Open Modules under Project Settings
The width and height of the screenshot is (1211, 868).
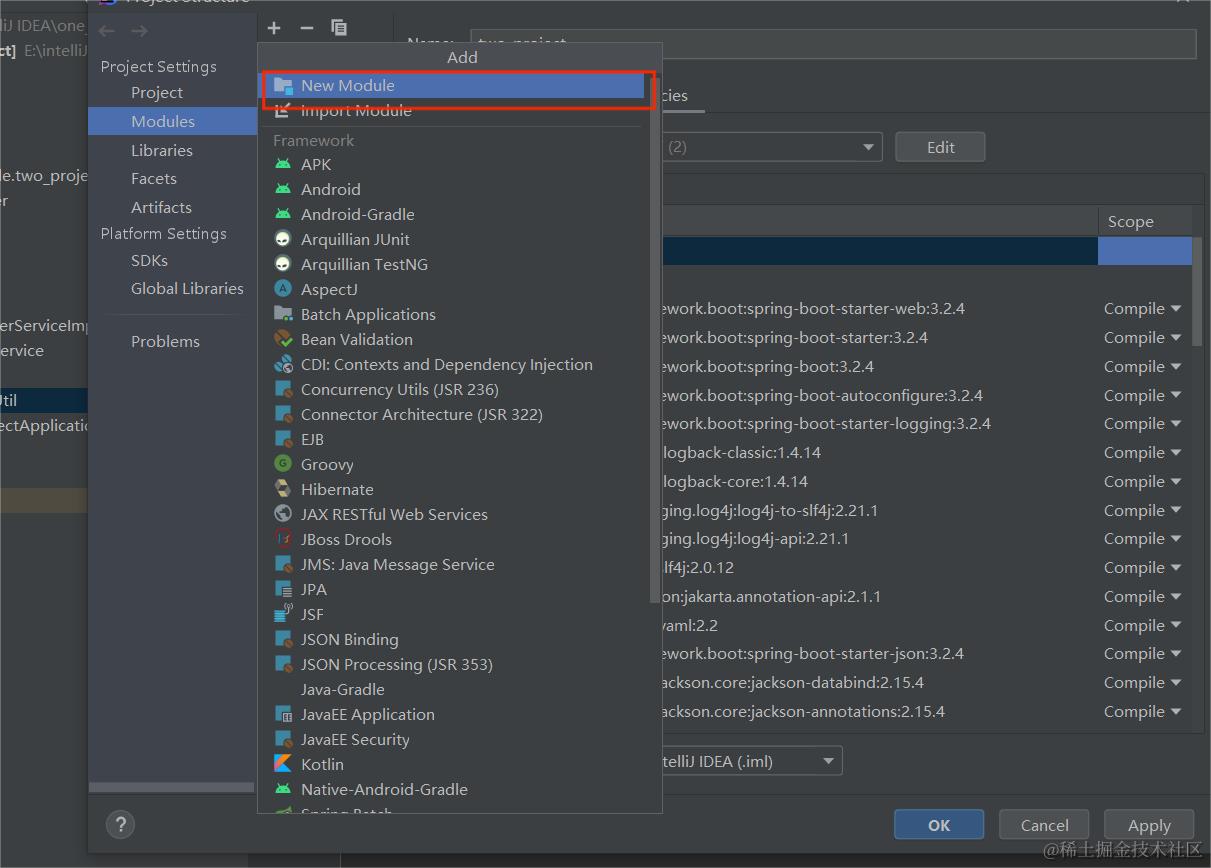point(173,121)
